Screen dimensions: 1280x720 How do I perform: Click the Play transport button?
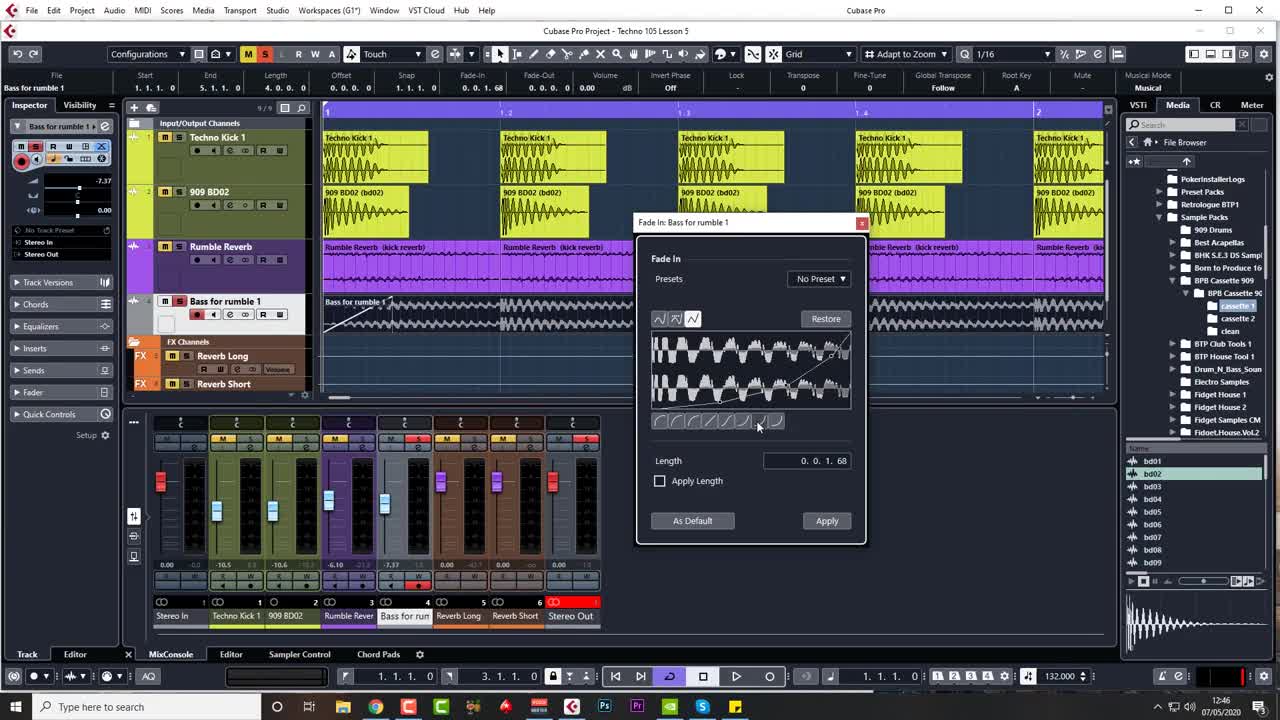click(x=736, y=676)
